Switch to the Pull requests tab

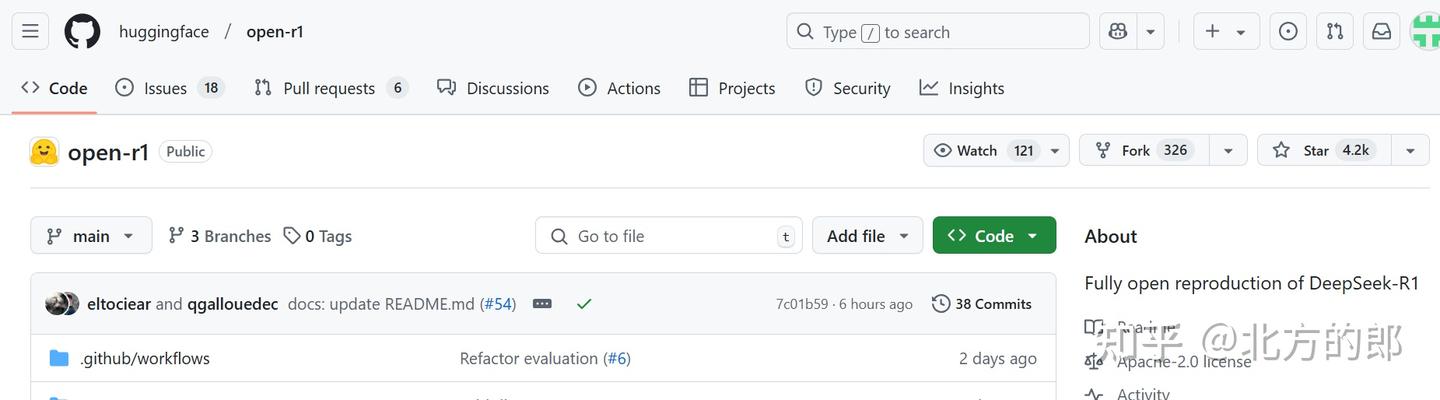(x=329, y=88)
